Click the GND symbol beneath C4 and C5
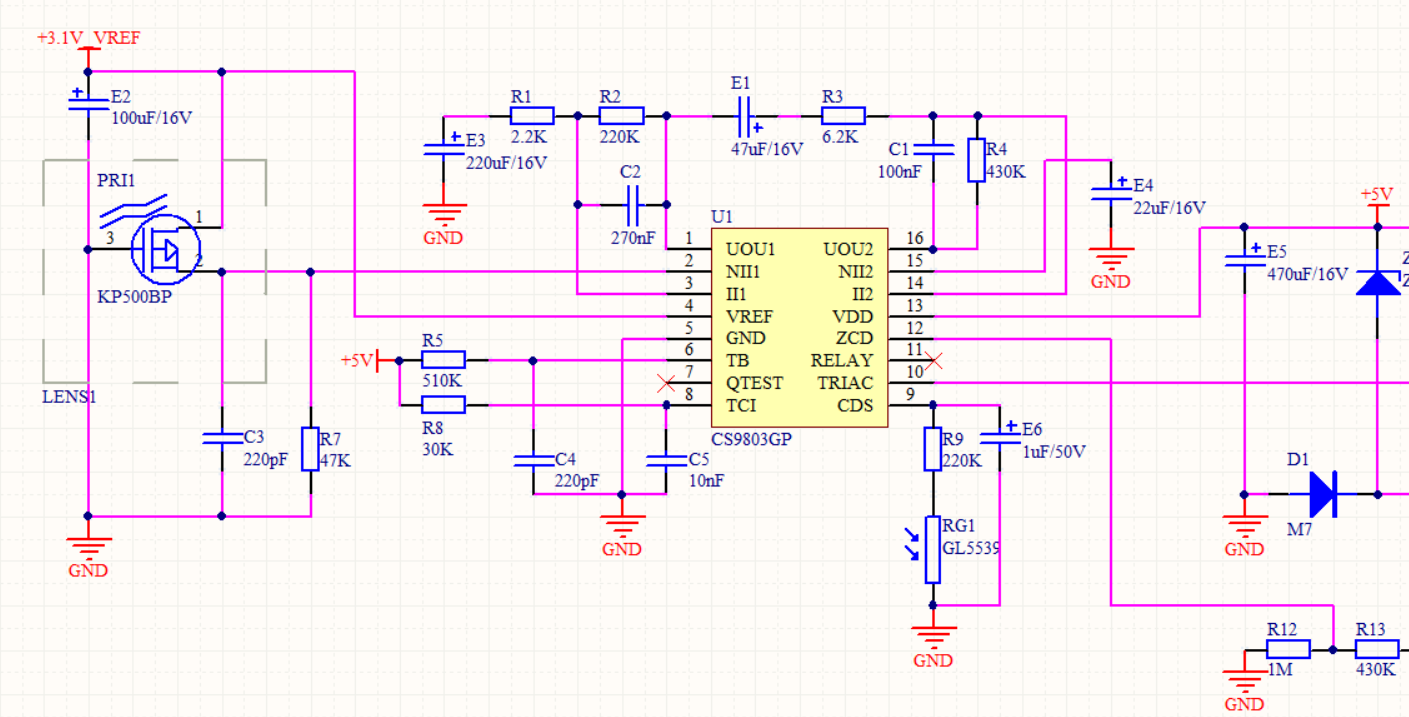 point(622,533)
